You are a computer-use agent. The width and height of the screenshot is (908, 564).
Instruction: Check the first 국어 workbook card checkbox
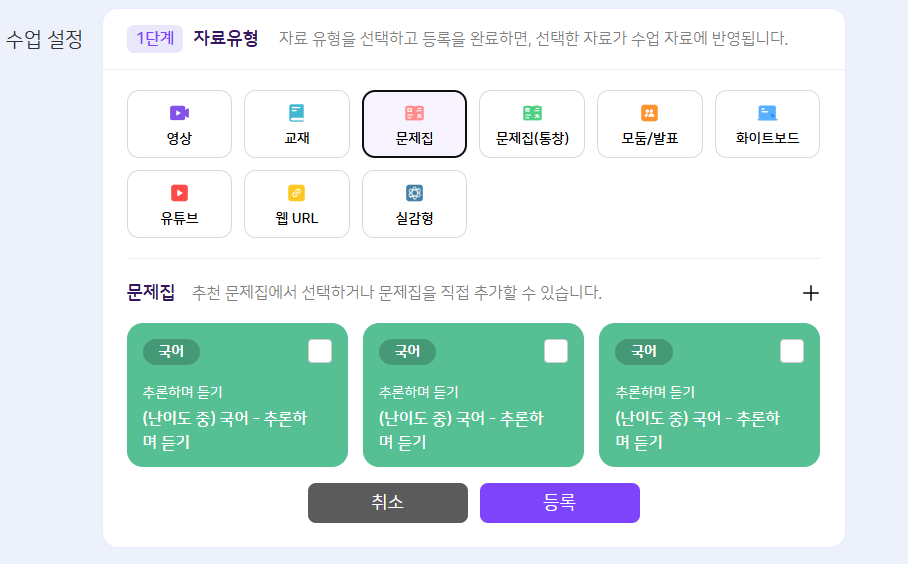click(x=320, y=351)
